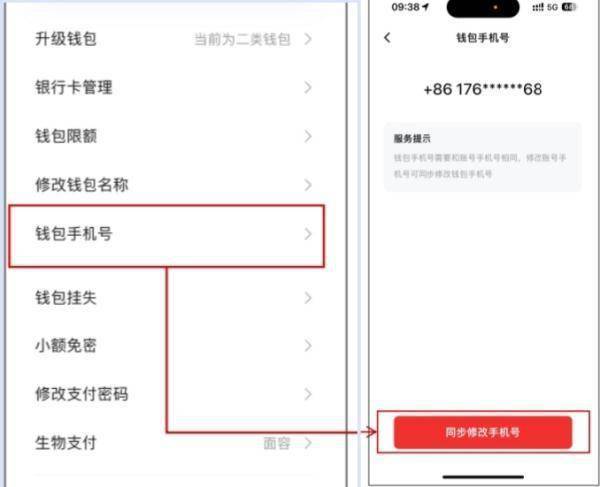Expand 银行卡管理 chevron arrow
600x487 pixels.
point(308,88)
